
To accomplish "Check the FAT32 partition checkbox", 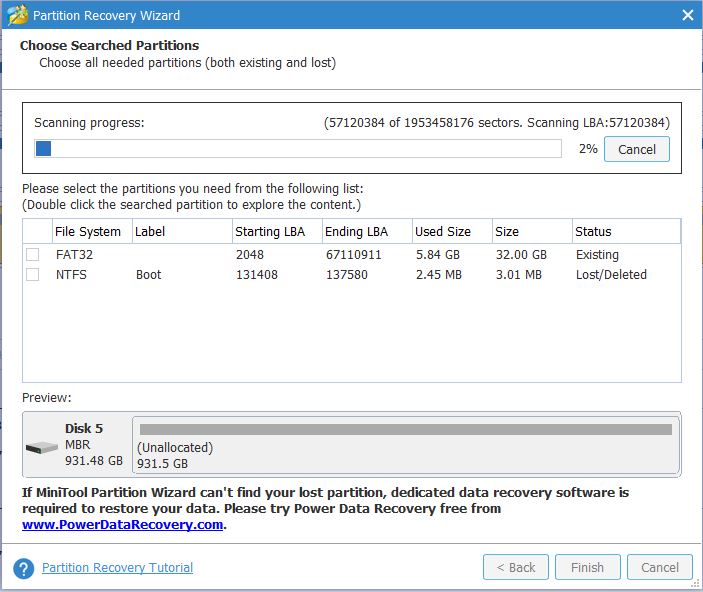I will pyautogui.click(x=32, y=255).
